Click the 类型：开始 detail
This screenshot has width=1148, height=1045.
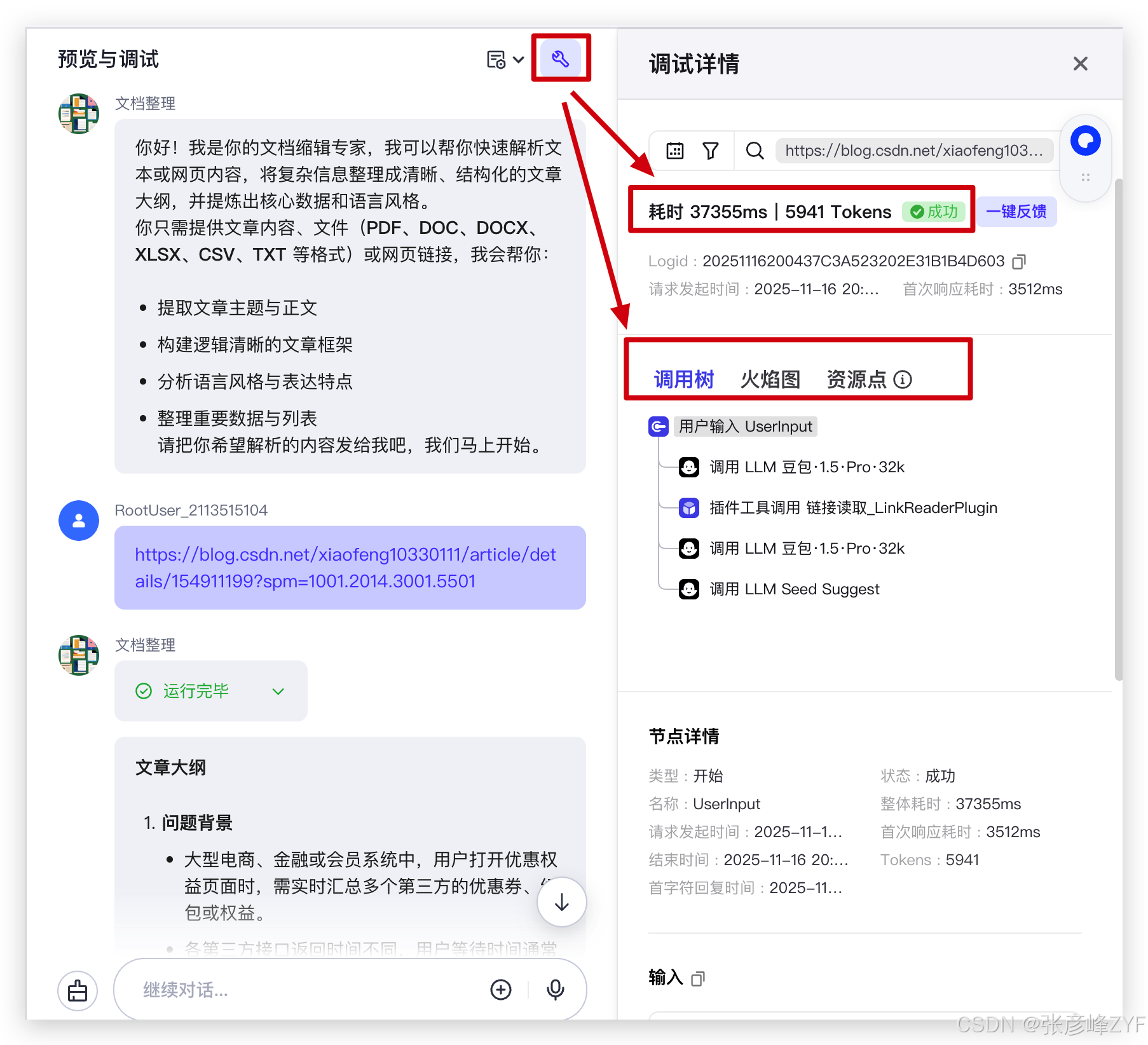point(686,776)
